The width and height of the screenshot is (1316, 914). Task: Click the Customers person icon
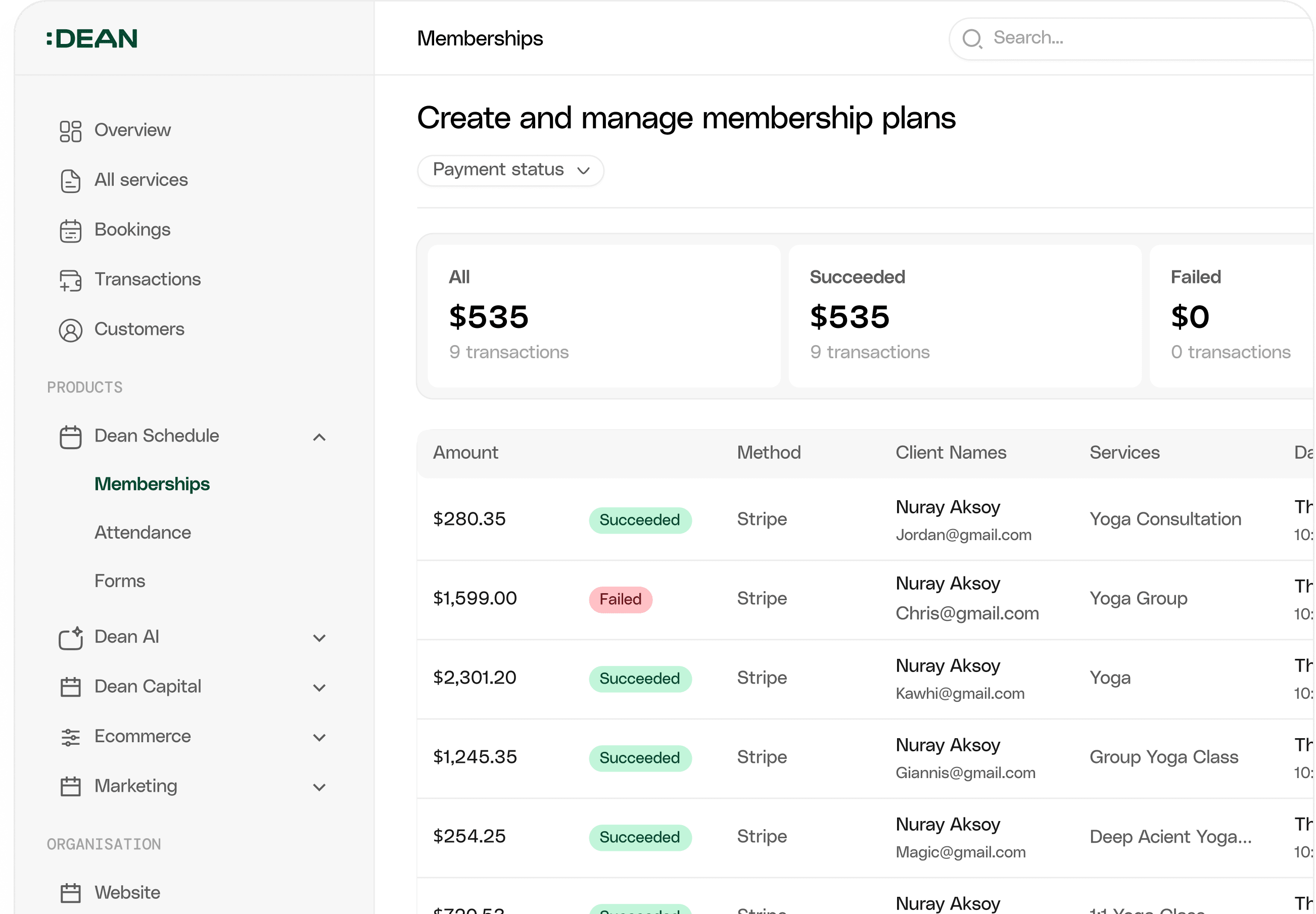tap(70, 330)
